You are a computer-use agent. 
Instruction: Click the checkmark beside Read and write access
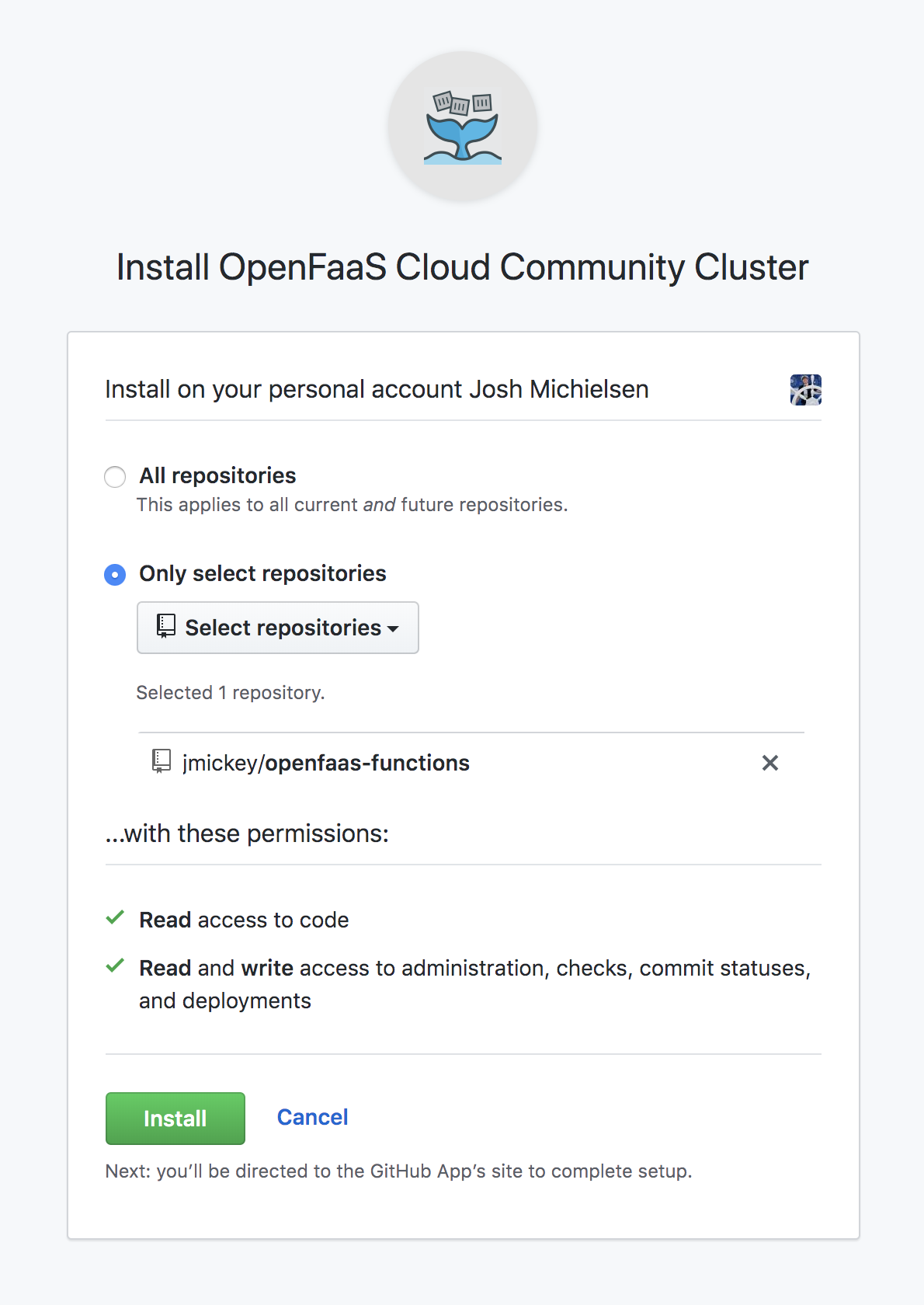tap(115, 966)
